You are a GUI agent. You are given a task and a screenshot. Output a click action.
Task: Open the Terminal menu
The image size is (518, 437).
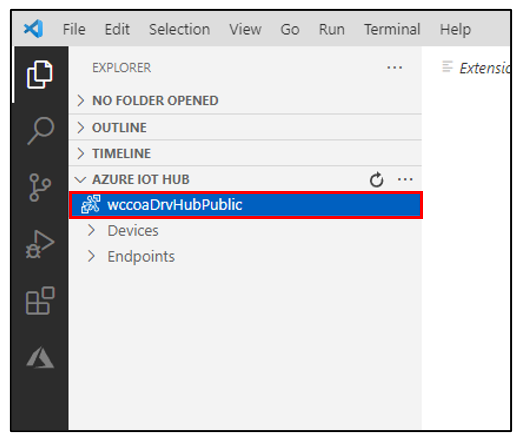tap(392, 29)
